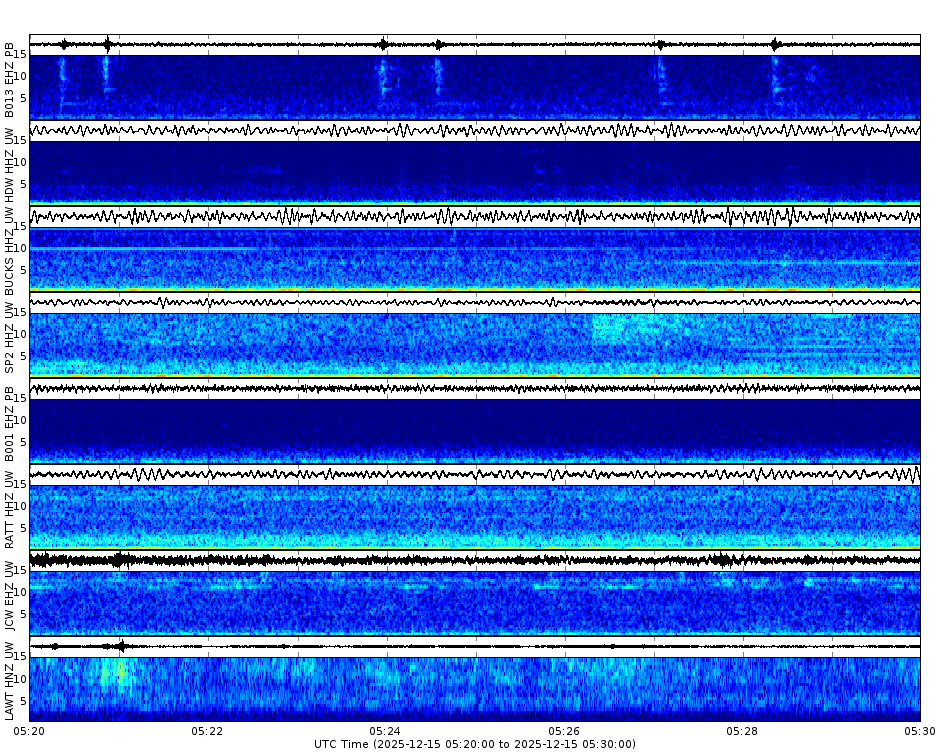
Task: Click the 05:24 time axis label
Action: (x=386, y=731)
